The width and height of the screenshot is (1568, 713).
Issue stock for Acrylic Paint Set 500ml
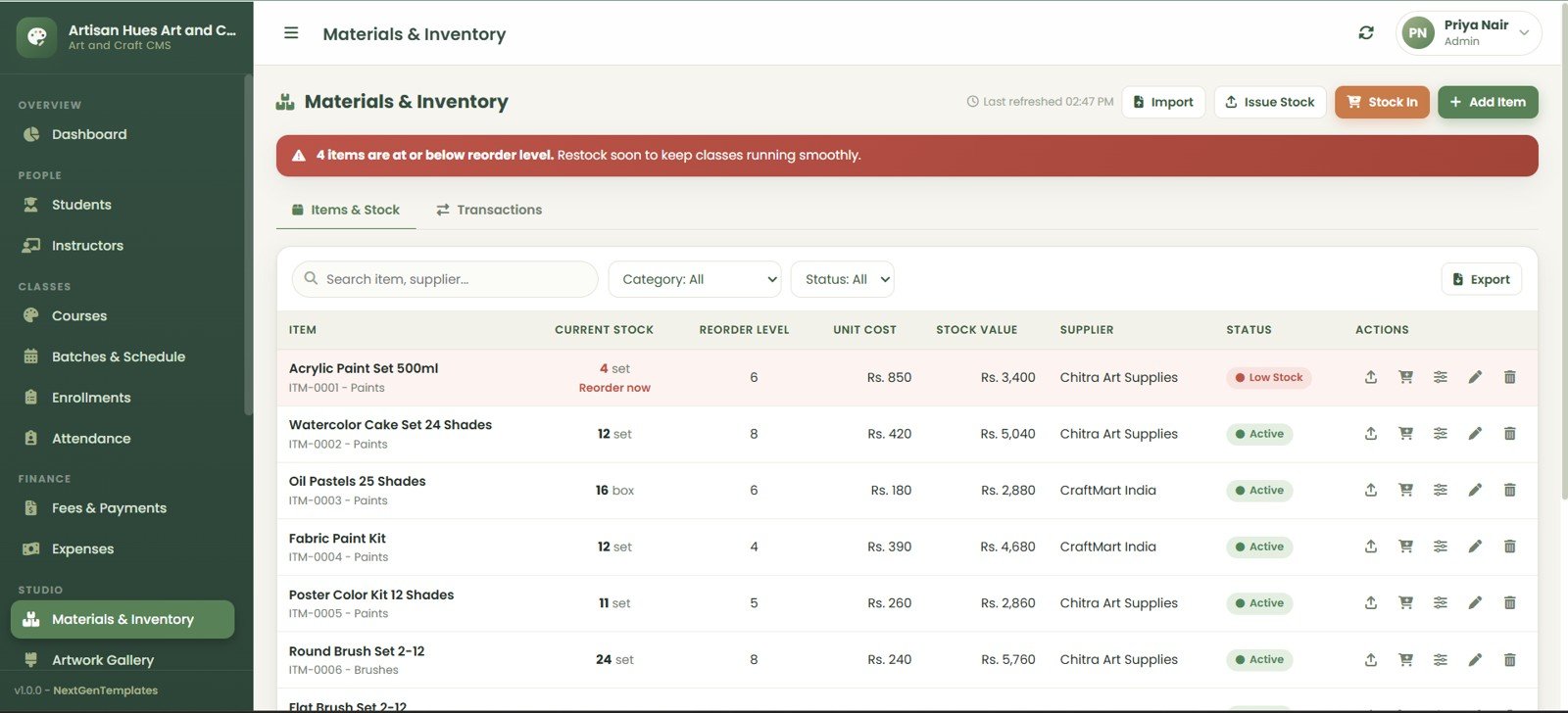tap(1371, 377)
